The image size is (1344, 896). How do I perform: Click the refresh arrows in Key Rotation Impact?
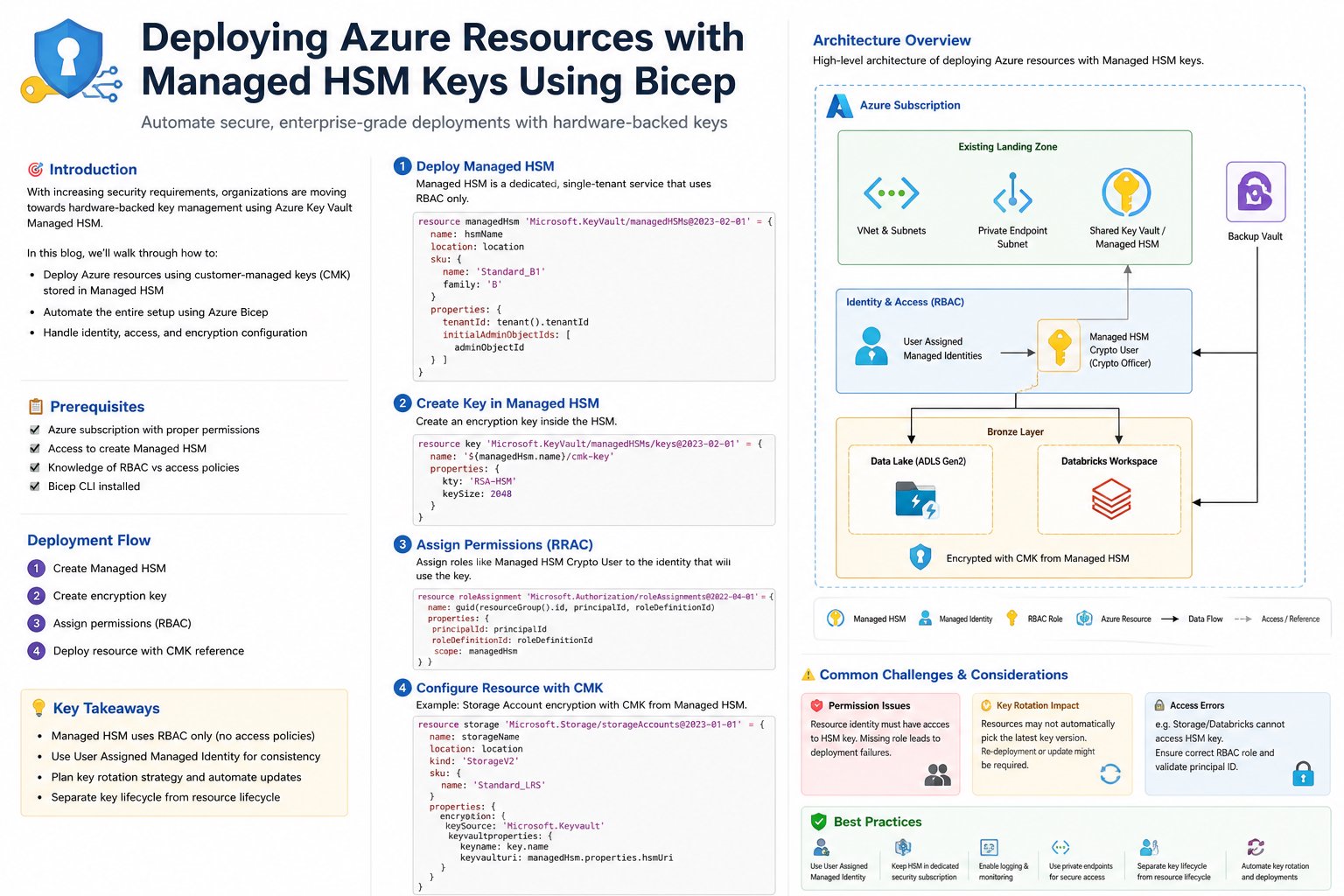(1110, 773)
